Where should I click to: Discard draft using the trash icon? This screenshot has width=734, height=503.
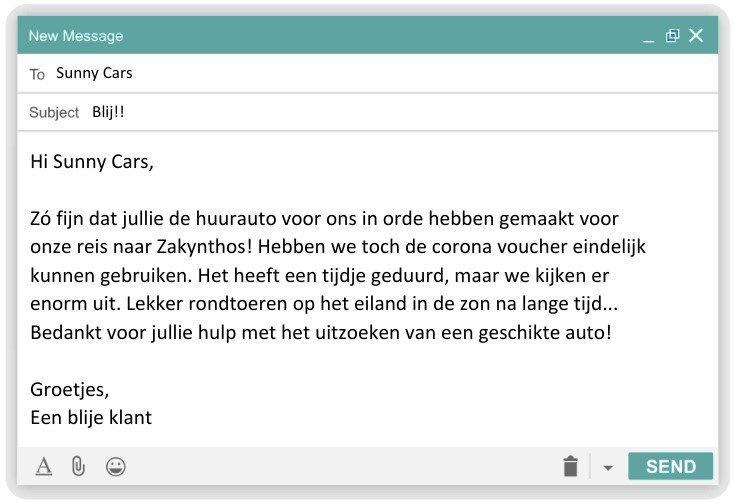click(571, 466)
